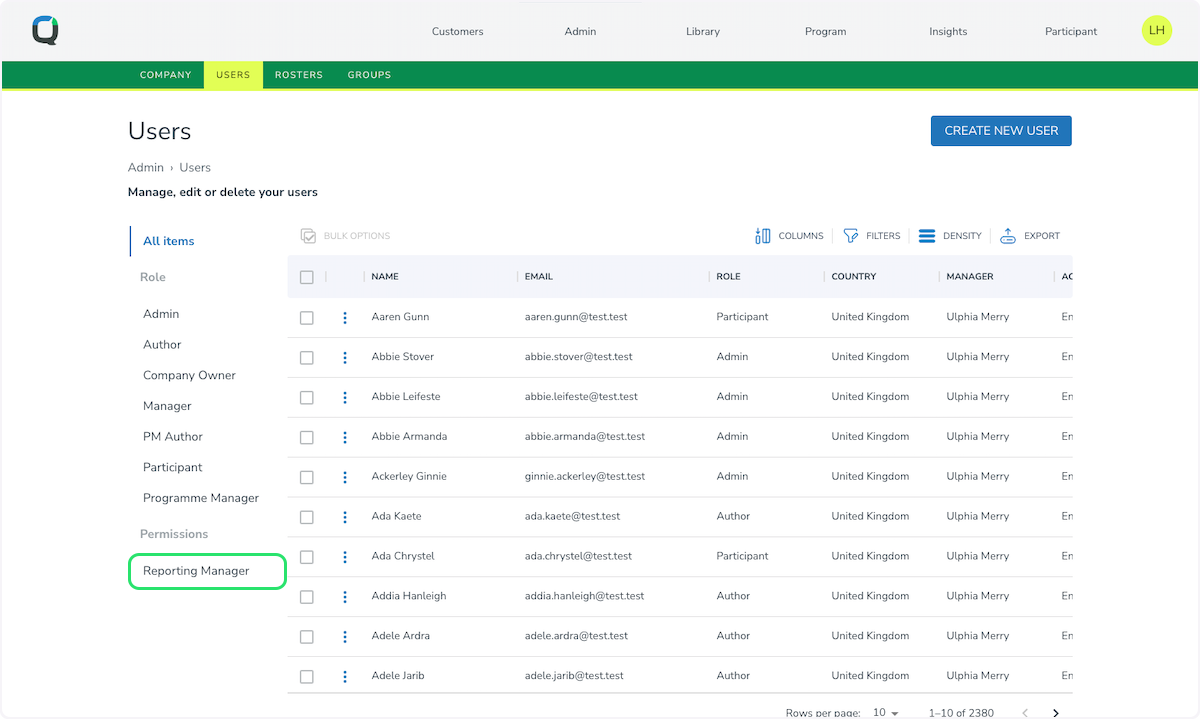1200x719 pixels.
Task: Select checkbox for Ackerley Ginnie
Action: point(307,477)
